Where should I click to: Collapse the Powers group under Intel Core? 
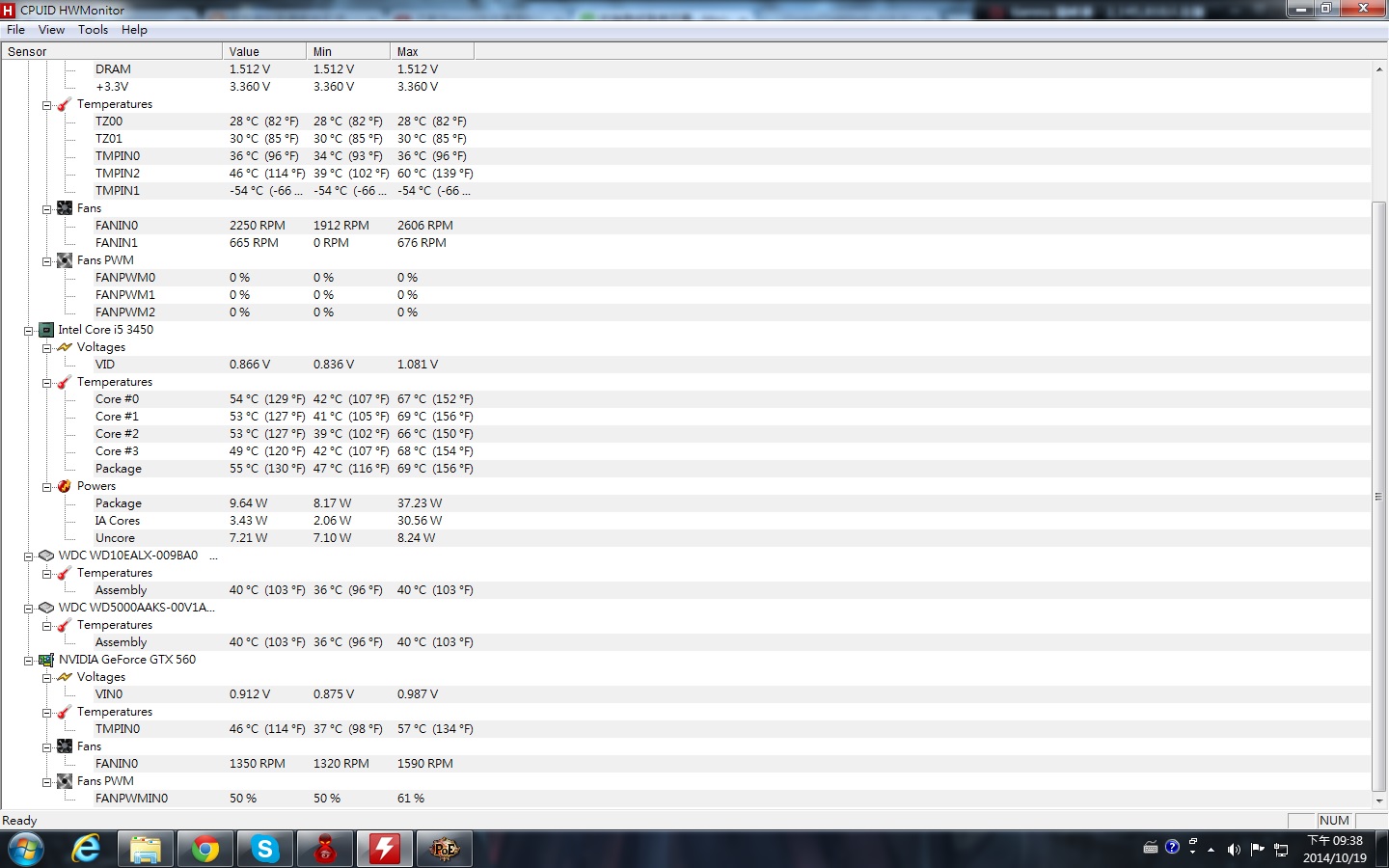point(46,487)
